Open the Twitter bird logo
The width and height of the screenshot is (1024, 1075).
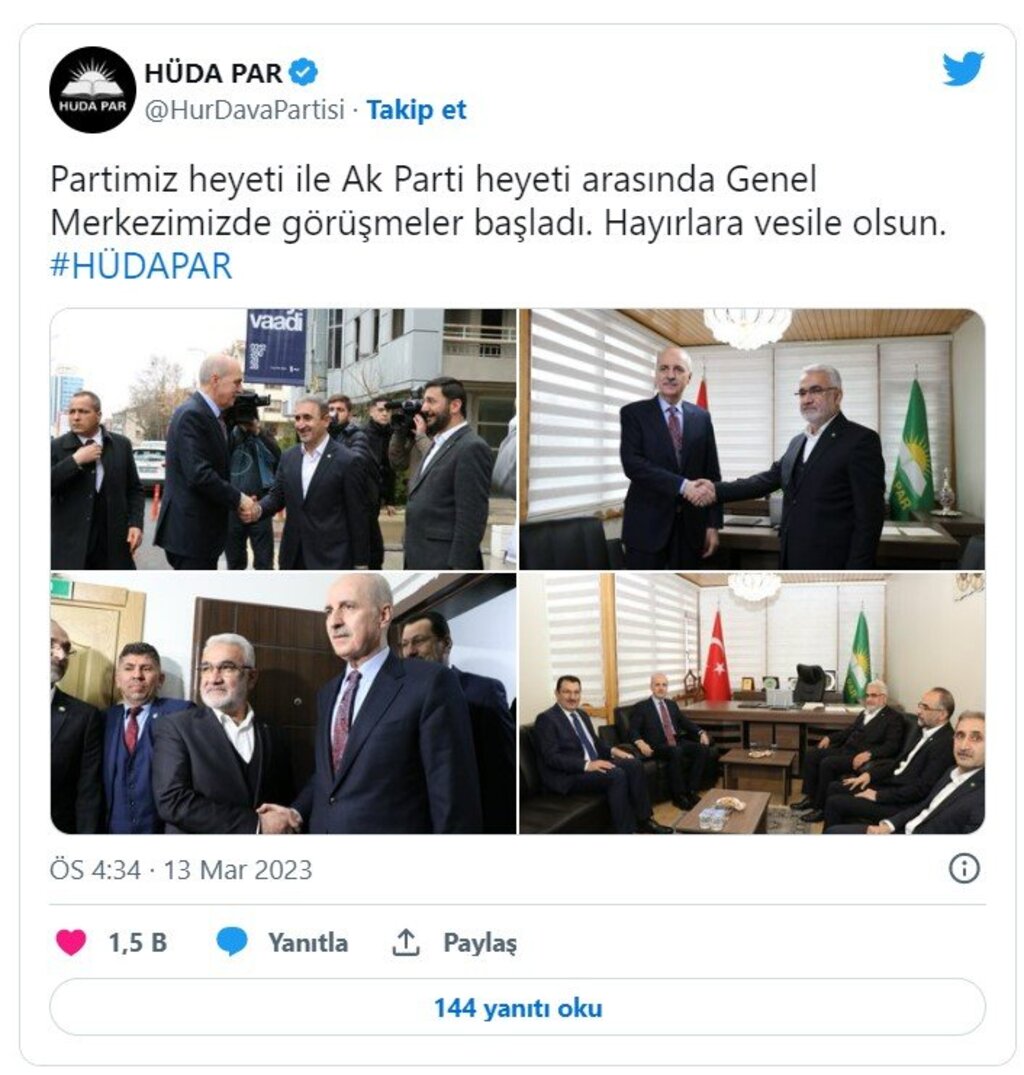[962, 69]
